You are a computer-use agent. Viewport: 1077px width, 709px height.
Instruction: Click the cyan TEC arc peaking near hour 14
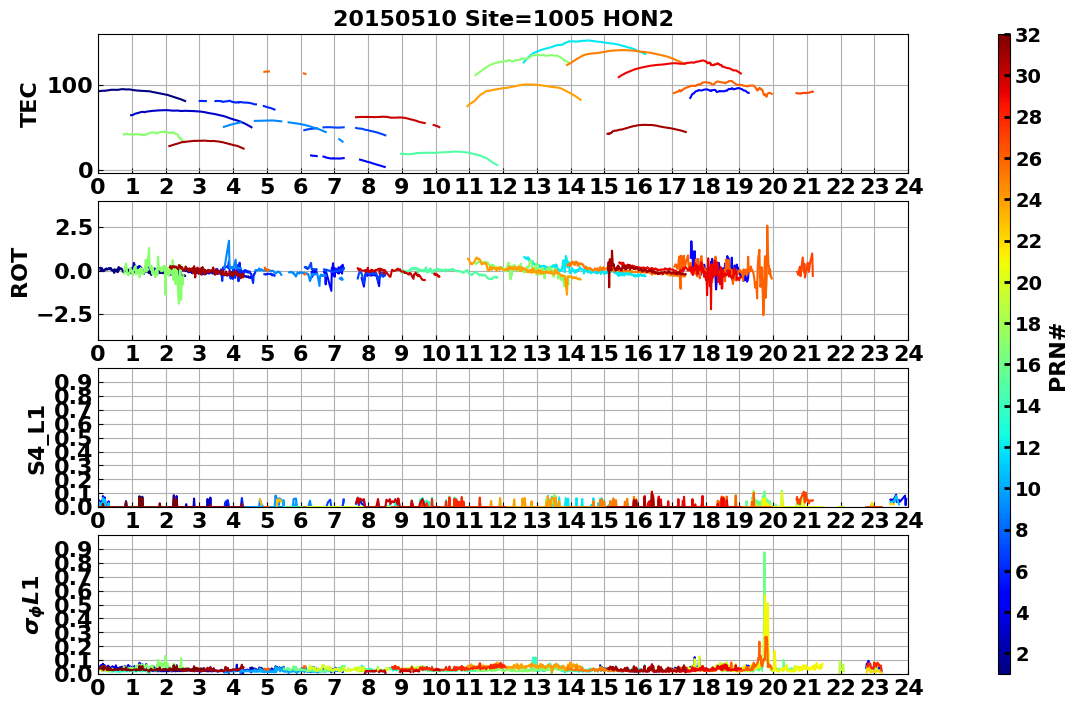(584, 41)
